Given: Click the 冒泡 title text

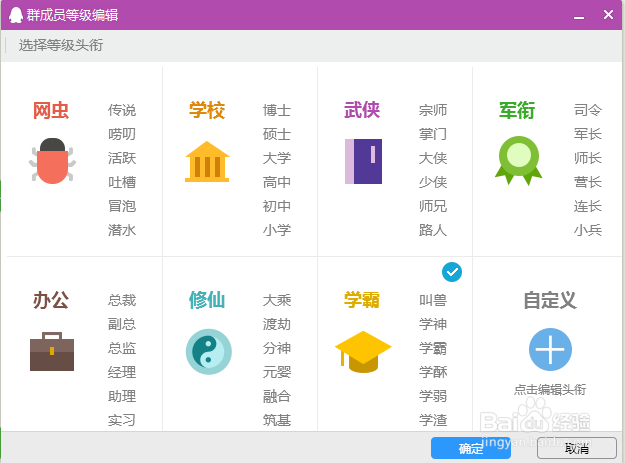Looking at the screenshot, I should click(x=122, y=206).
